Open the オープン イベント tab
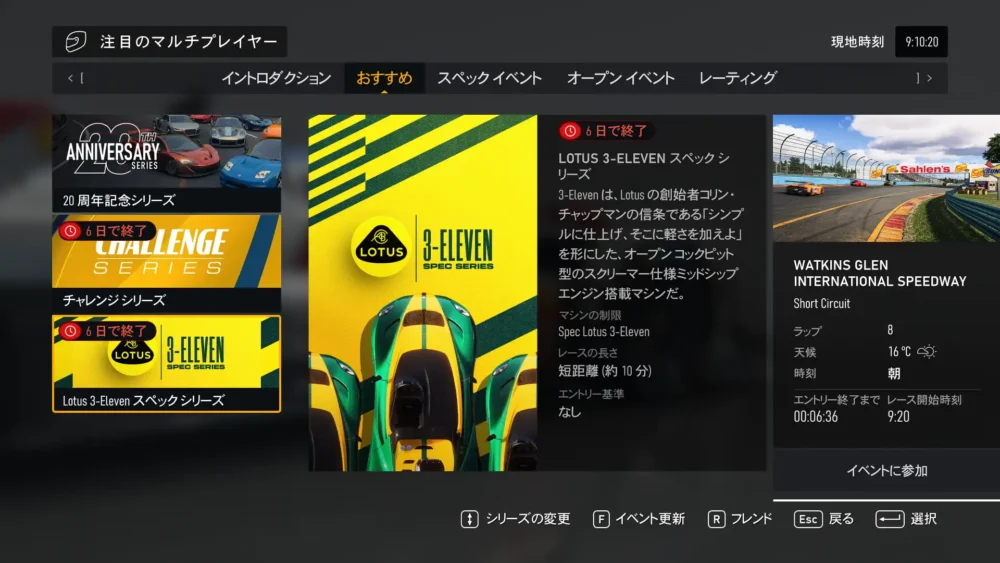The width and height of the screenshot is (1000, 563). (621, 78)
